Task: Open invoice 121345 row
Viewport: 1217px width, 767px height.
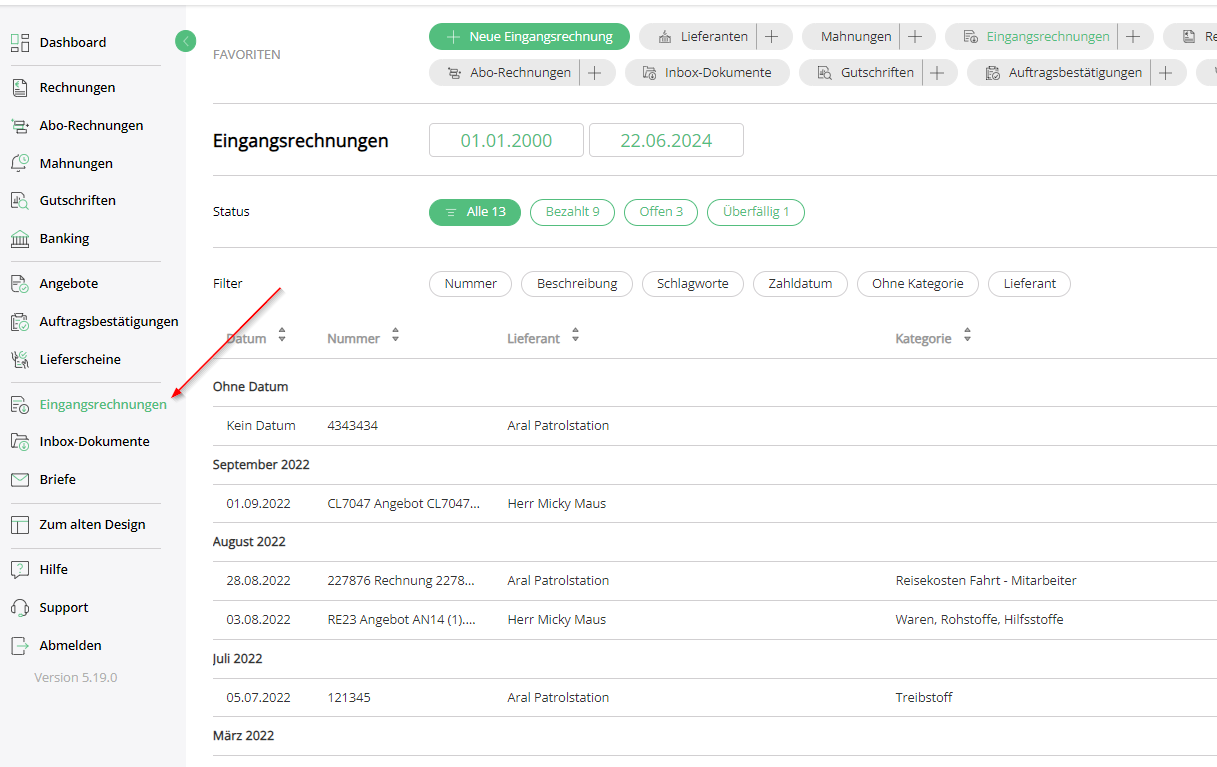Action: coord(715,698)
